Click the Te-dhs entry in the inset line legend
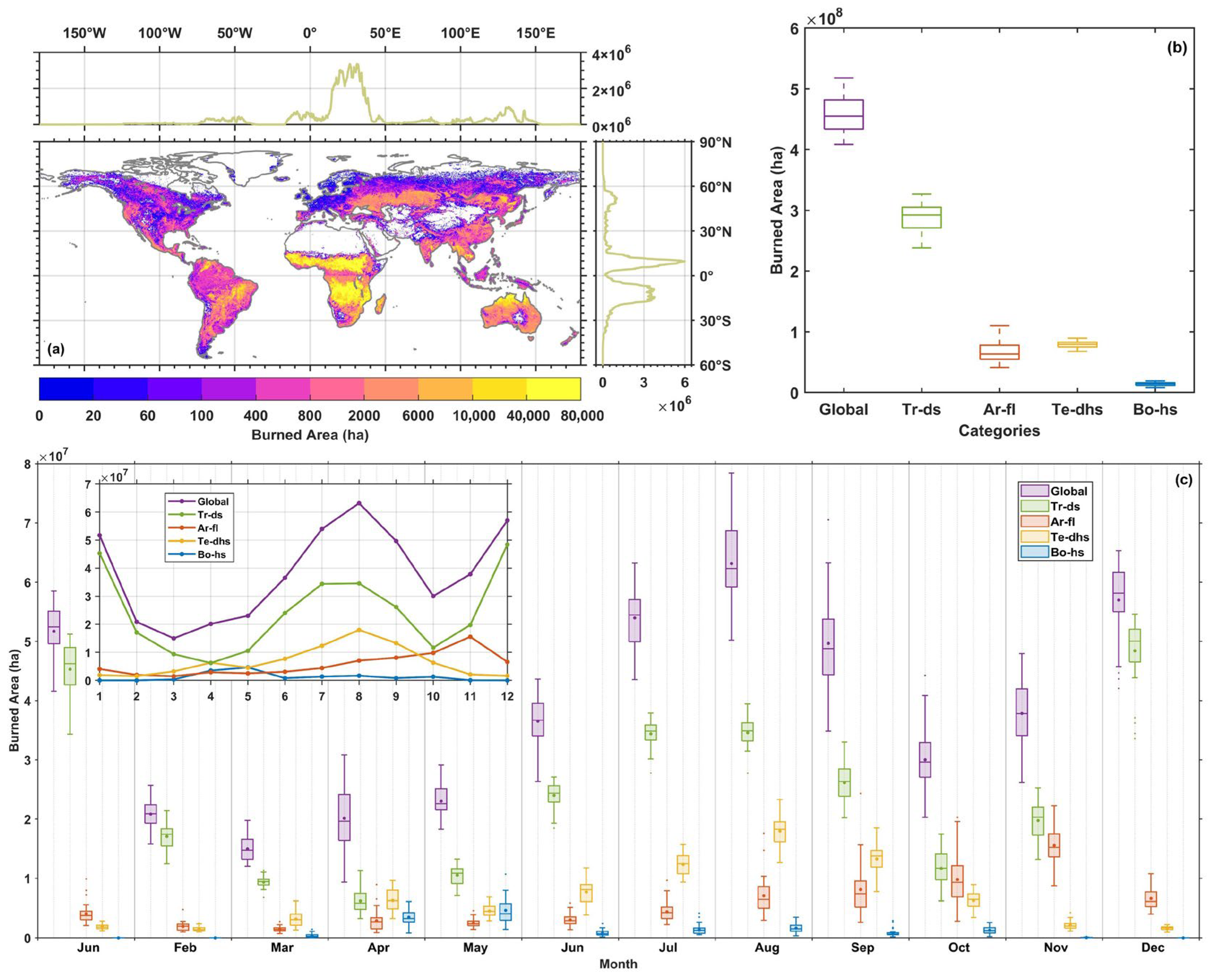1212x980 pixels. (x=199, y=541)
